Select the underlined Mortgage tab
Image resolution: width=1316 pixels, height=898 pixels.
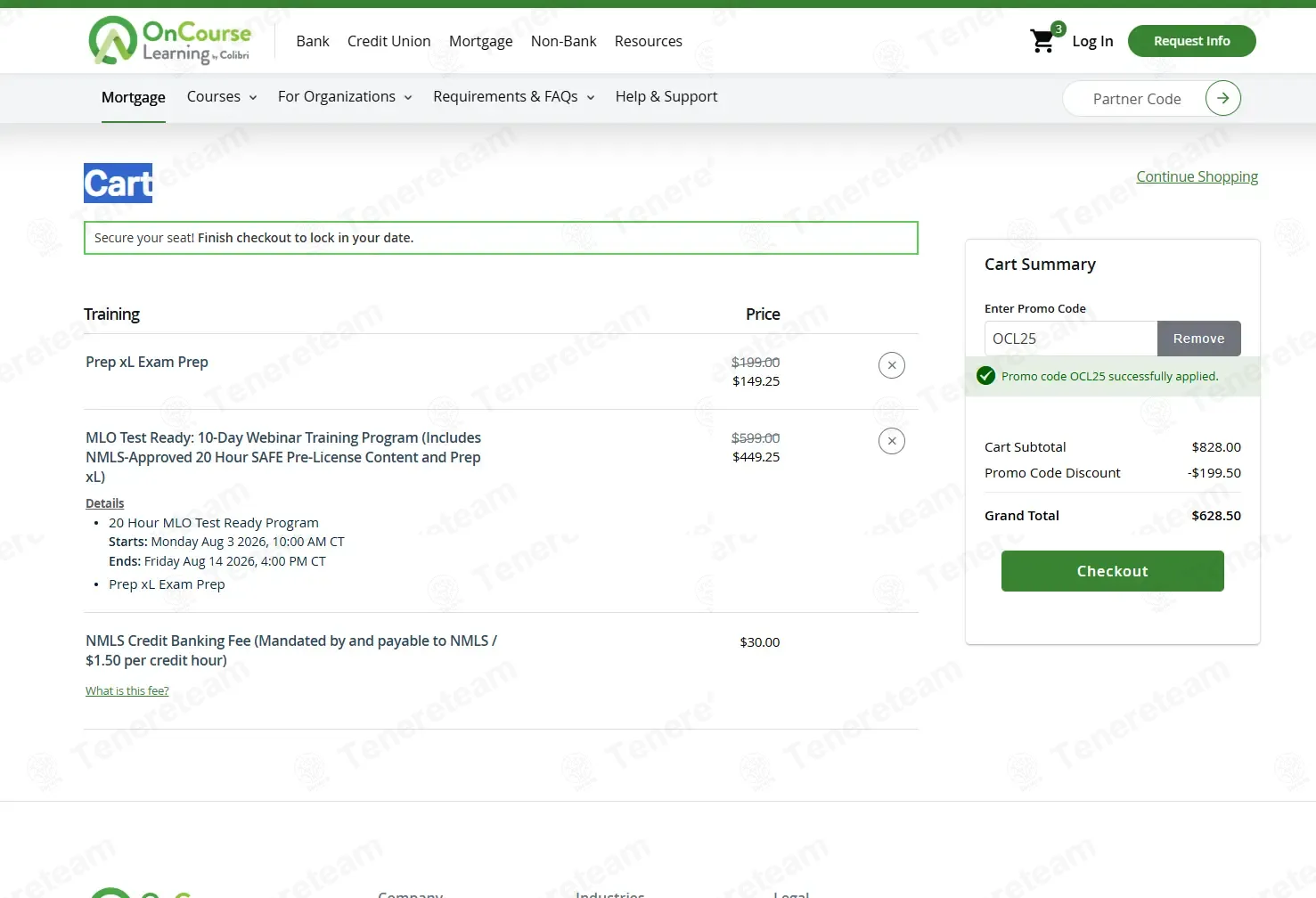(x=134, y=98)
